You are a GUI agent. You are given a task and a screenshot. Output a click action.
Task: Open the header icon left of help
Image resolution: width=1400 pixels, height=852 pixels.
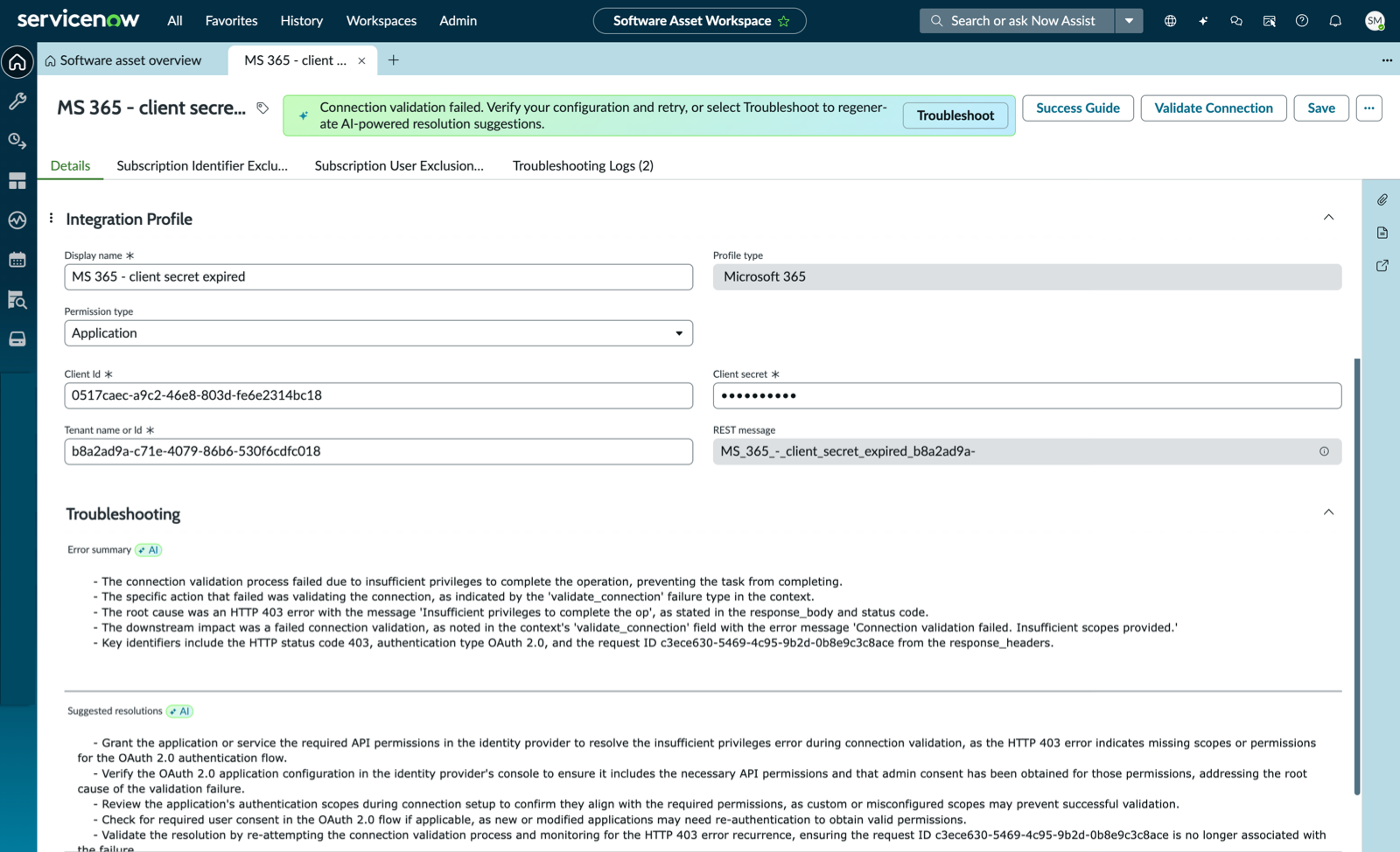[1270, 21]
